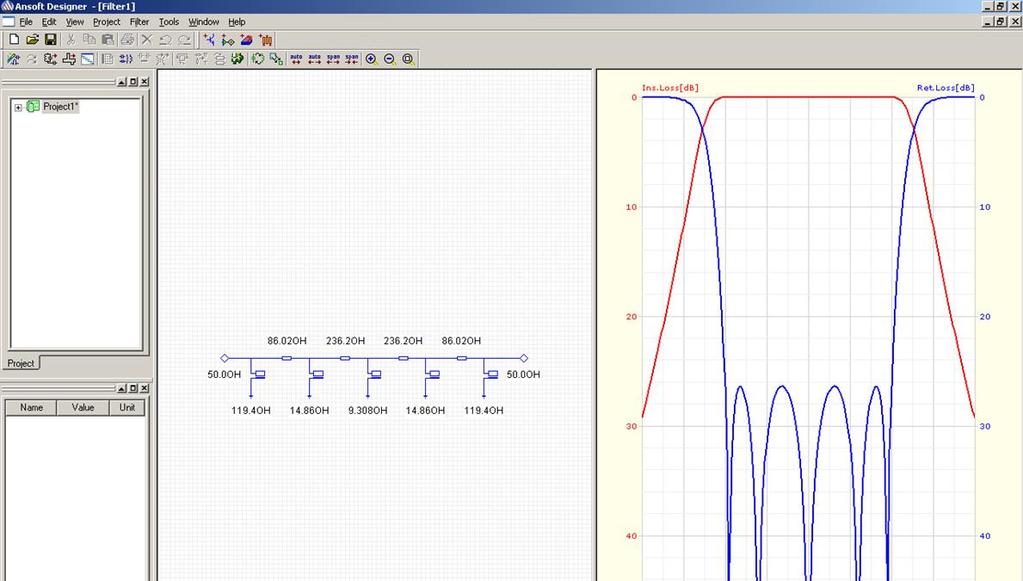Click the insert circuit design icon with blue branches
Screen dimensions: 1023x581
(209, 40)
